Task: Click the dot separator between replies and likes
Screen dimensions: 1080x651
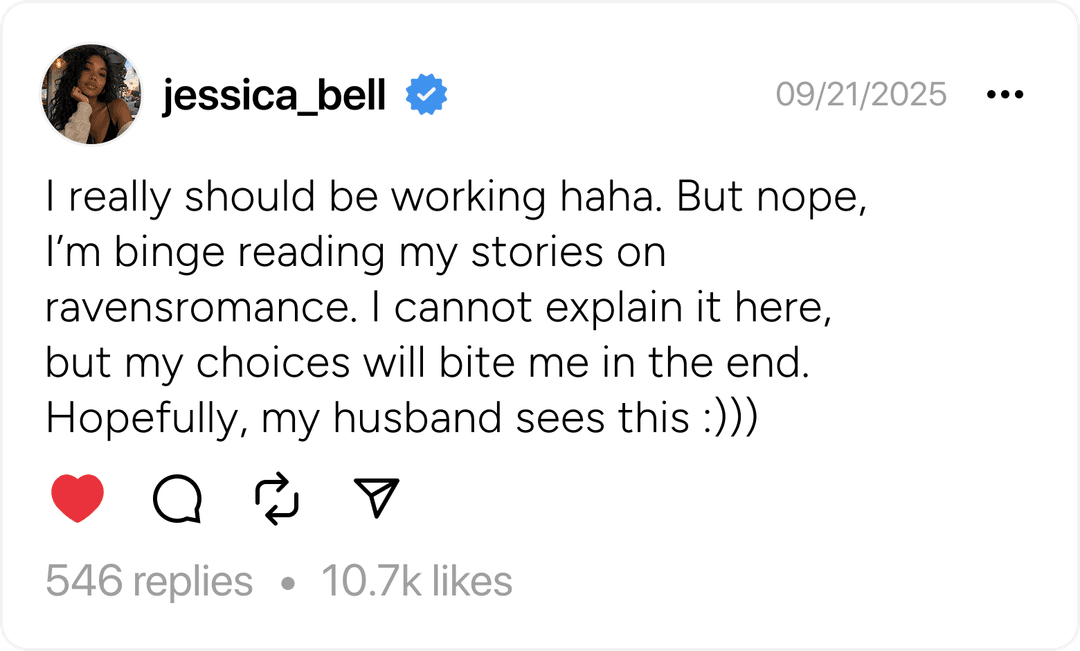Action: (288, 583)
